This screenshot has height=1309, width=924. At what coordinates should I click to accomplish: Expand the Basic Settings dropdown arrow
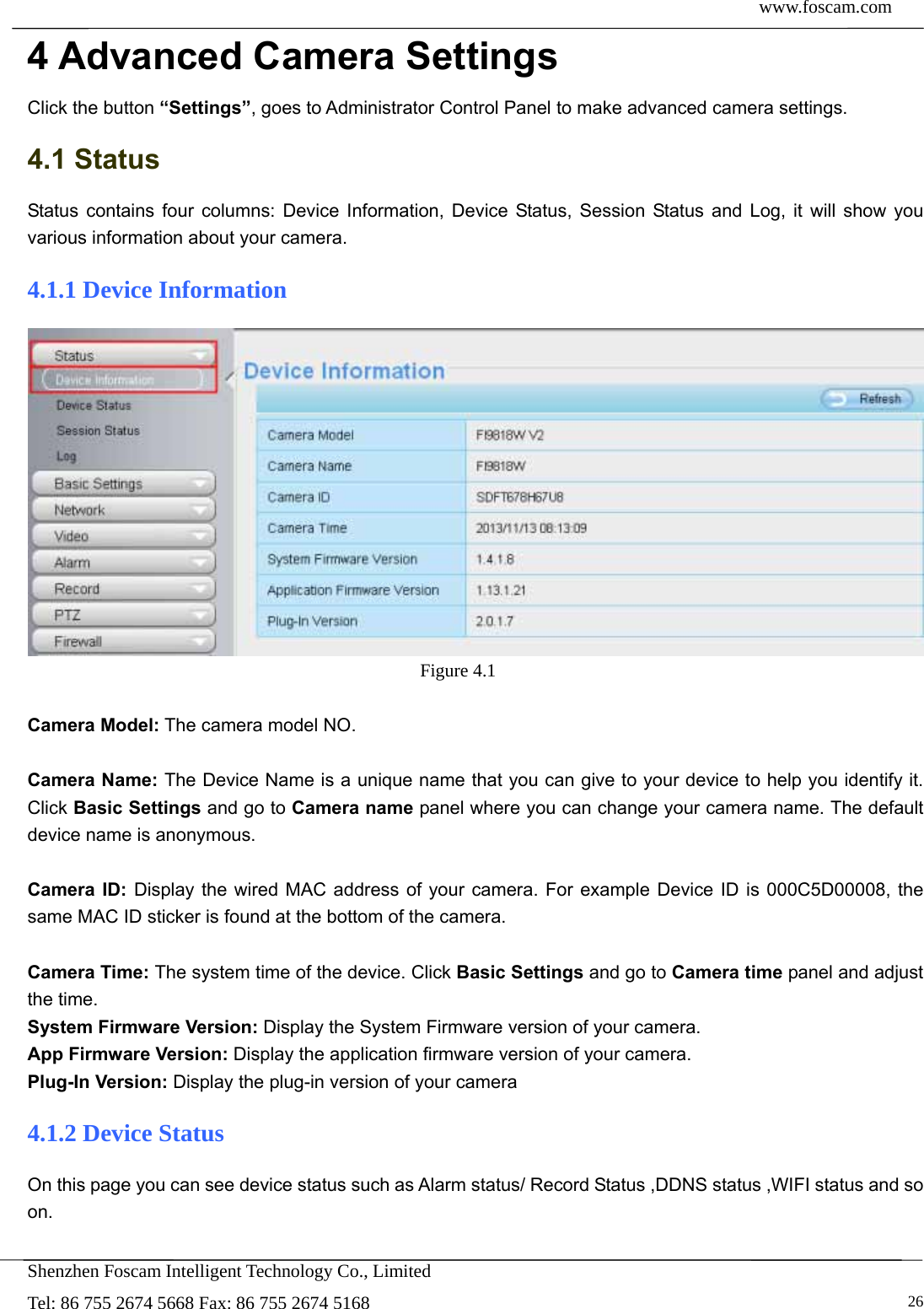[201, 483]
